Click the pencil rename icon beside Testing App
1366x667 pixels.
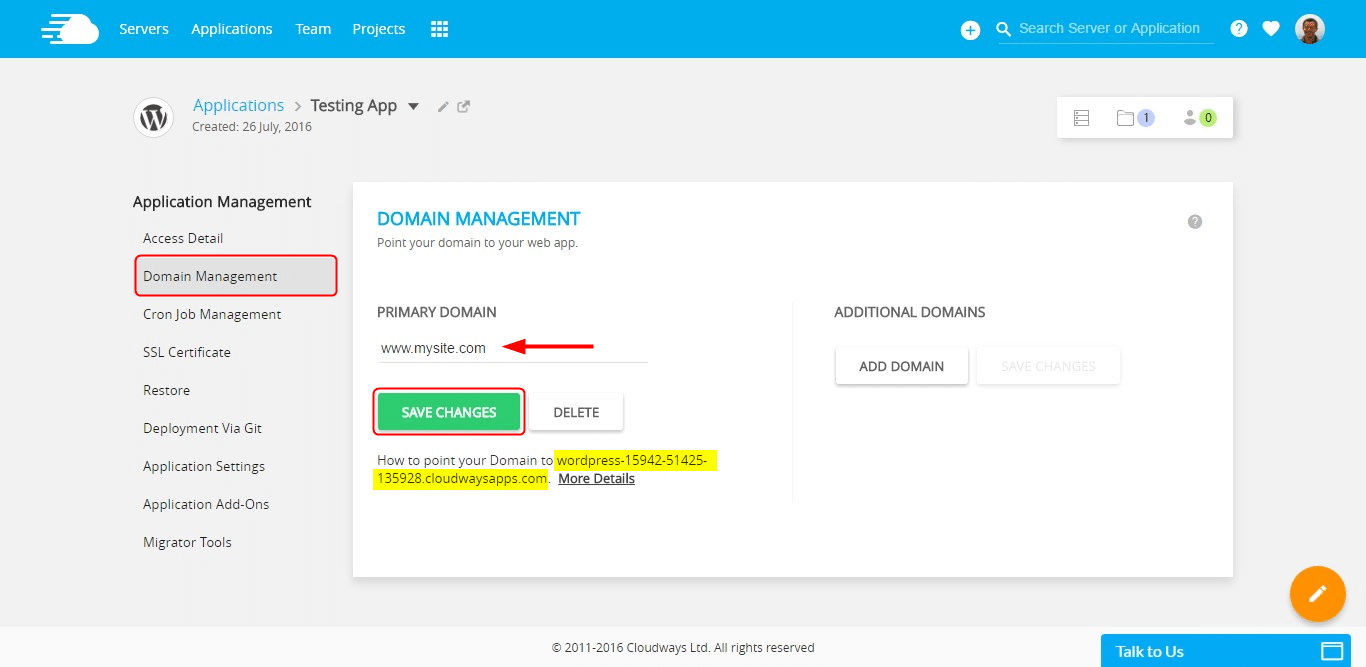click(x=444, y=106)
